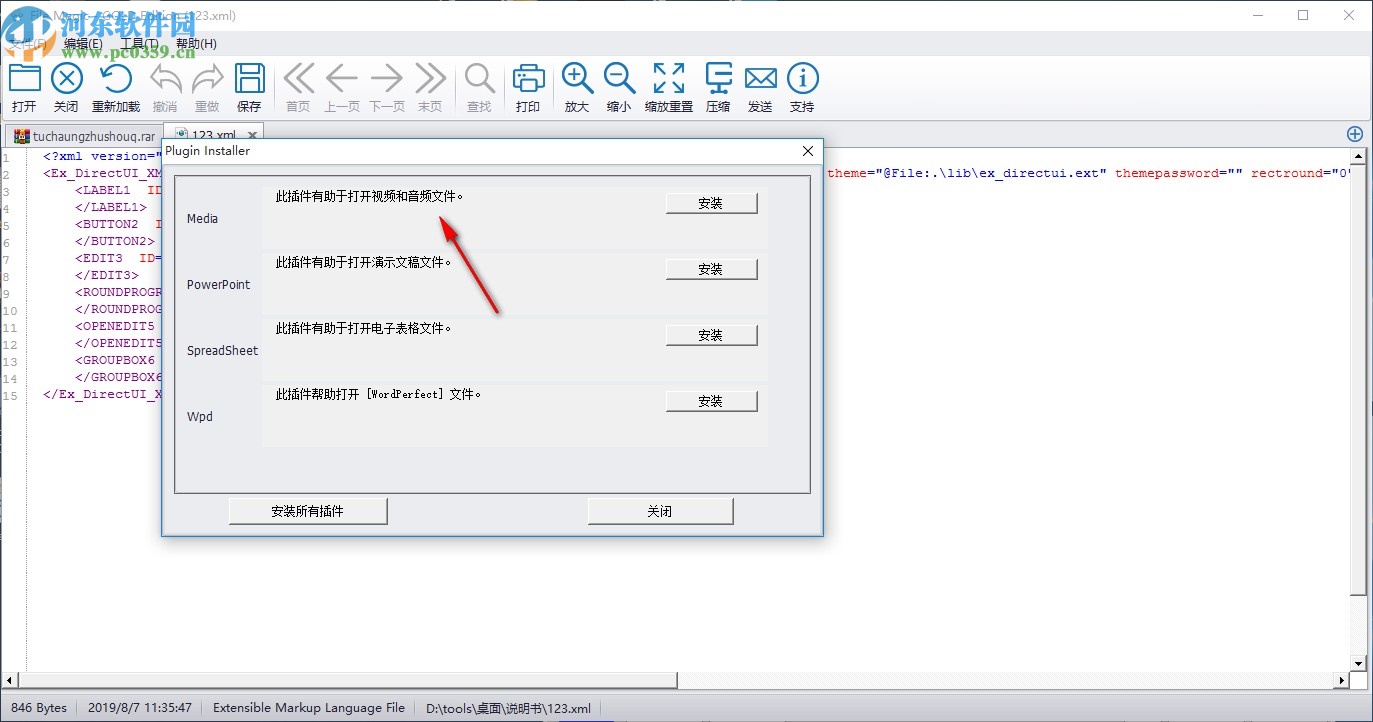This screenshot has height=722, width=1373.
Task: Click the Plugin Installer title text
Action: (208, 151)
